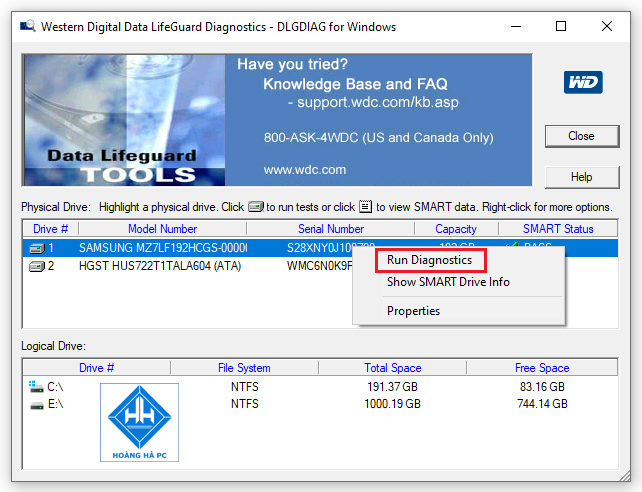Viewport: 642px width, 492px height.
Task: Click NTFS file system for C:\ drive
Action: pyautogui.click(x=244, y=387)
